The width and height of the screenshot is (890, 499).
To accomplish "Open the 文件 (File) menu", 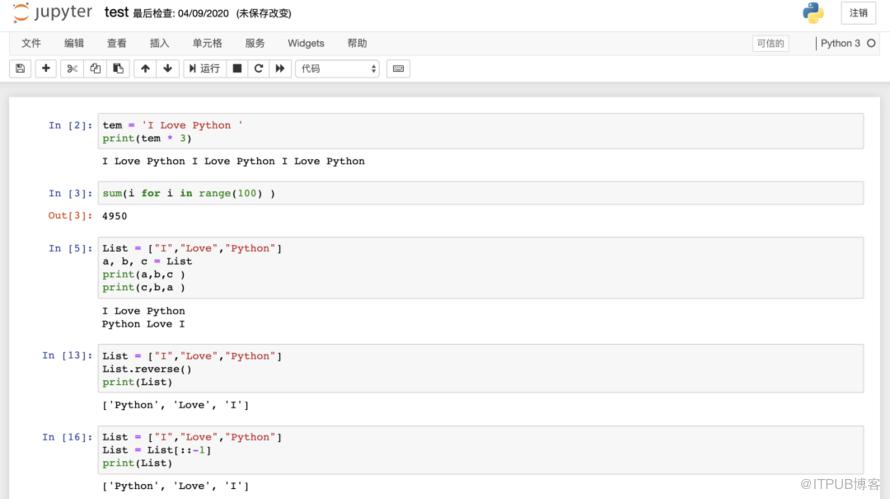I will coord(31,43).
